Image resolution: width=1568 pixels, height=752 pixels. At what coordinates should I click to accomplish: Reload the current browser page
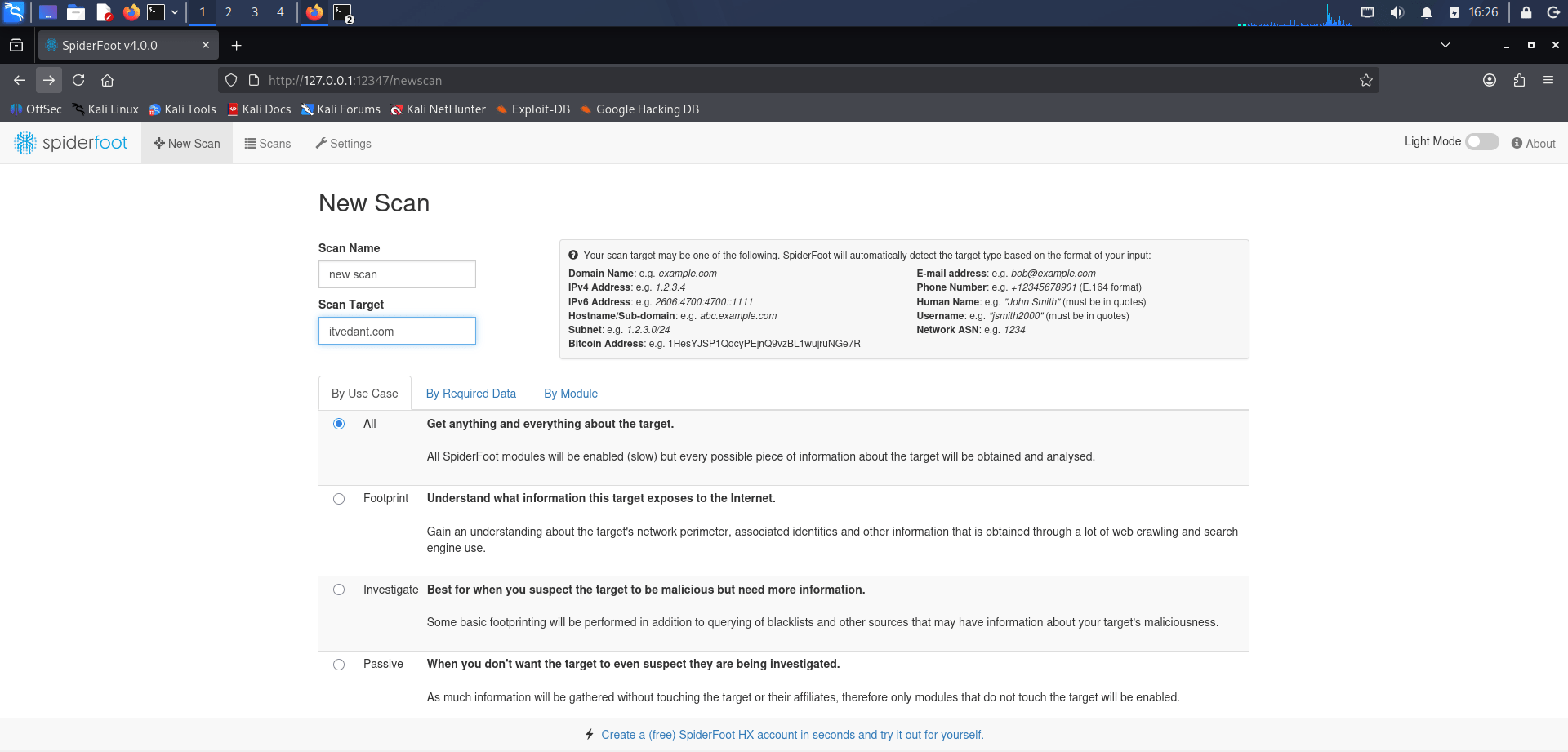(78, 80)
